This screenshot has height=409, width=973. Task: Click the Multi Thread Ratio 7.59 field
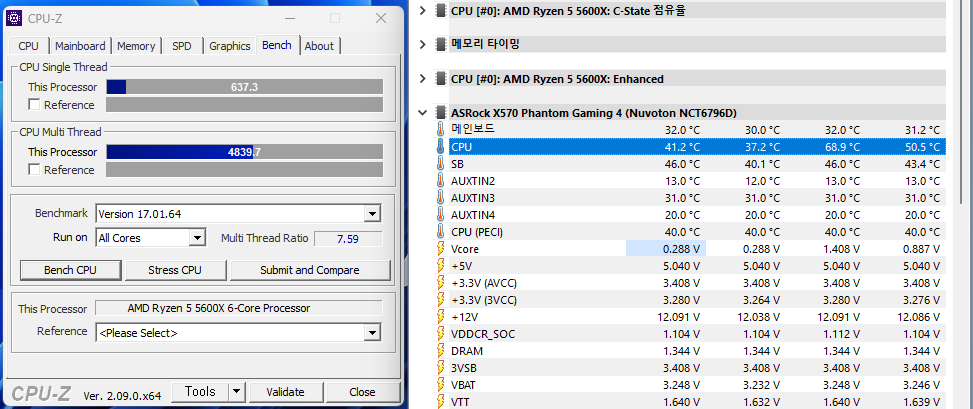tap(348, 238)
